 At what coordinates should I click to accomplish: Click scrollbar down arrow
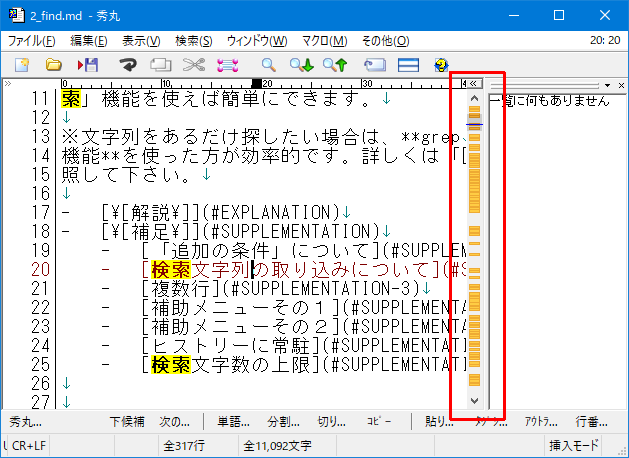coord(475,400)
